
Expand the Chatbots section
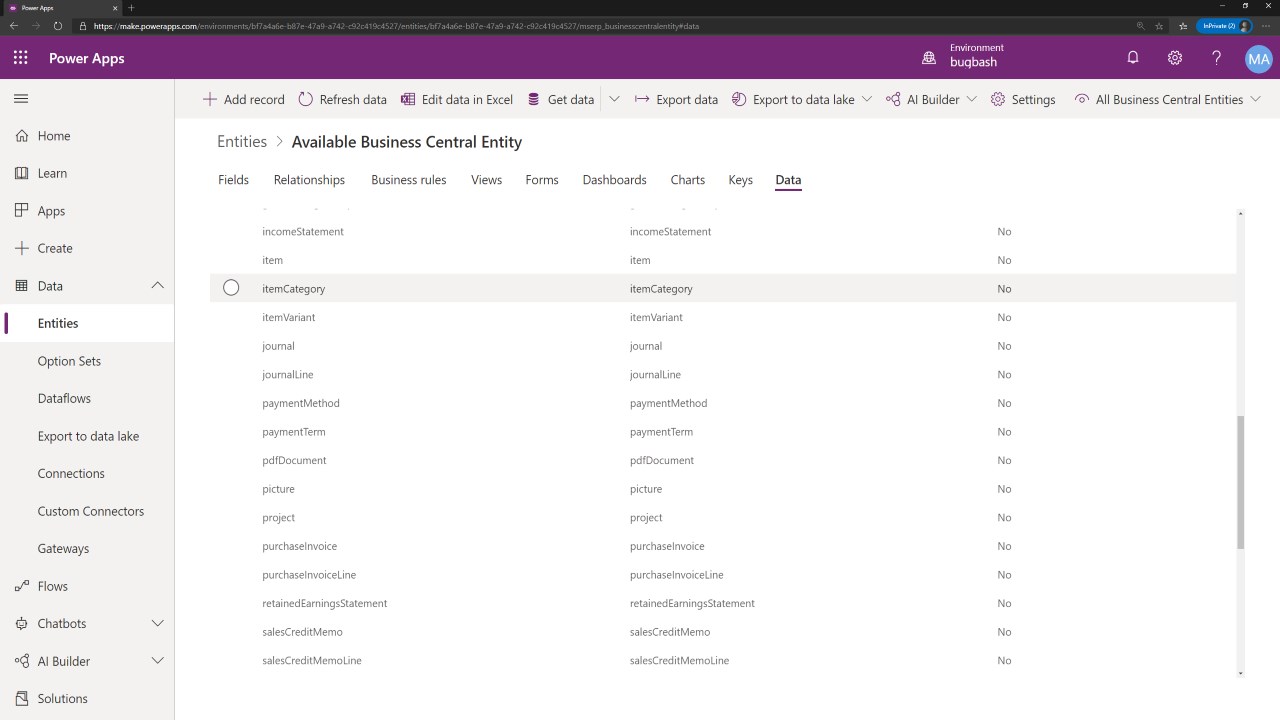click(157, 623)
